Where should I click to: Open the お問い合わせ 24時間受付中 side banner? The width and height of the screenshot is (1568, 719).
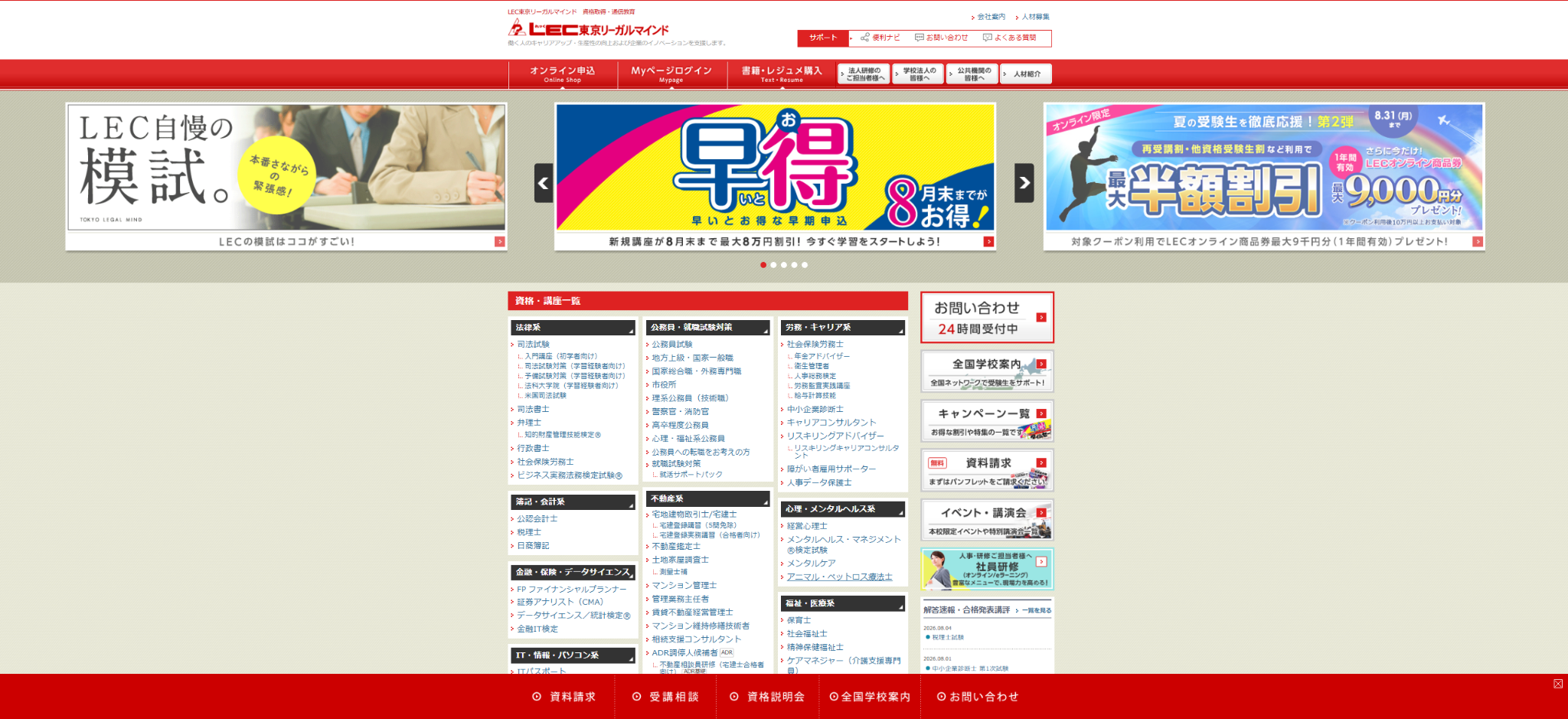click(987, 317)
